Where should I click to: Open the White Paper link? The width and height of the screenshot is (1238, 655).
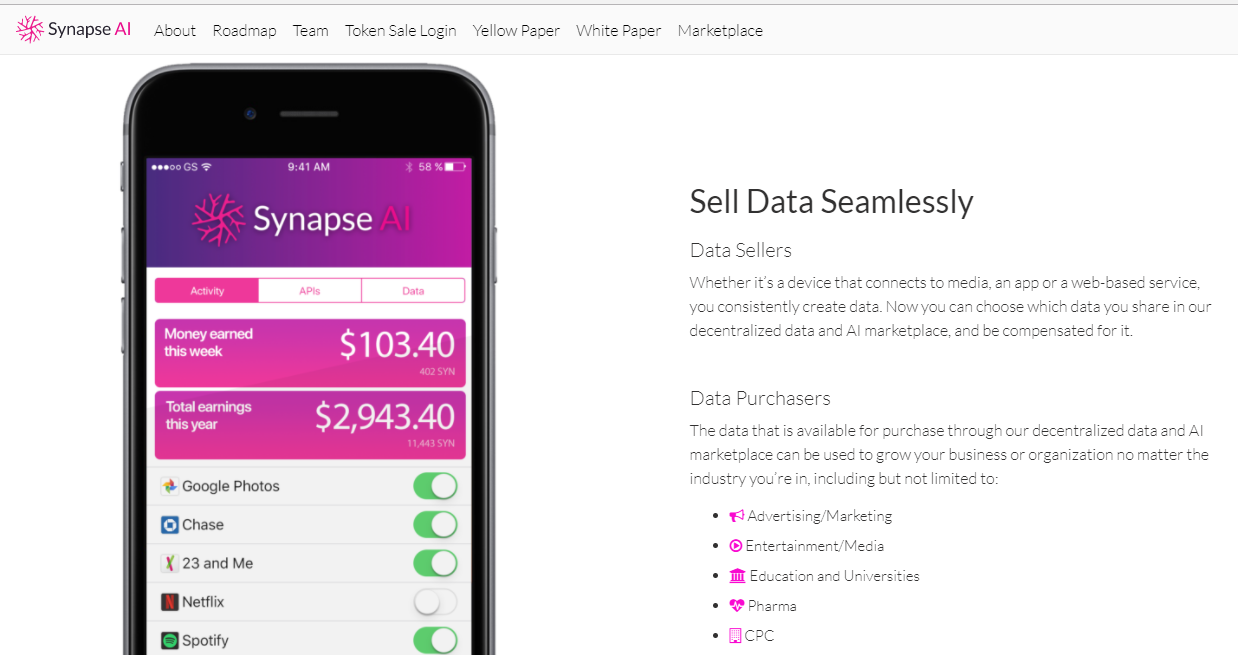[618, 30]
